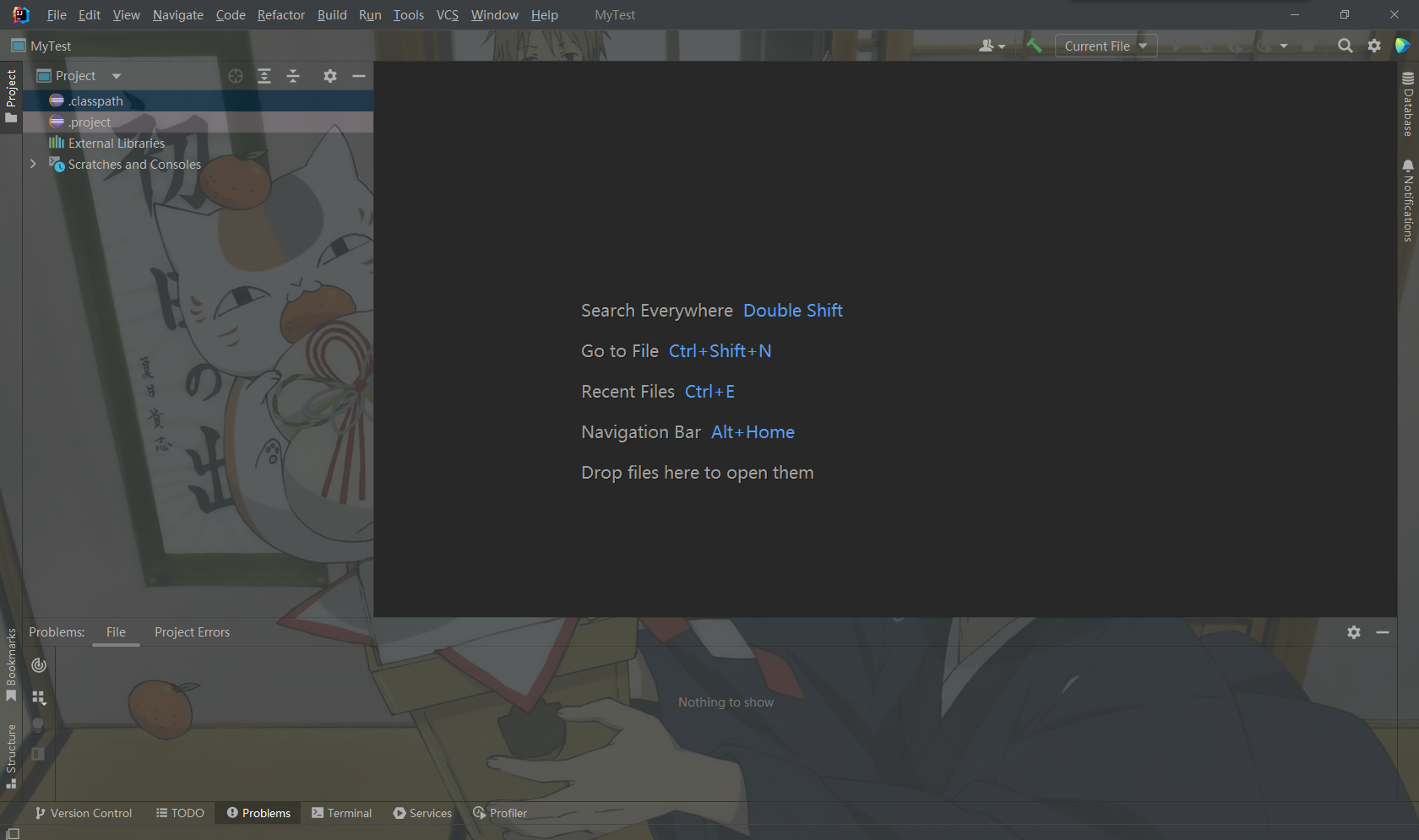Viewport: 1419px width, 840px height.
Task: Click Collapse All in Project panel
Action: click(293, 76)
